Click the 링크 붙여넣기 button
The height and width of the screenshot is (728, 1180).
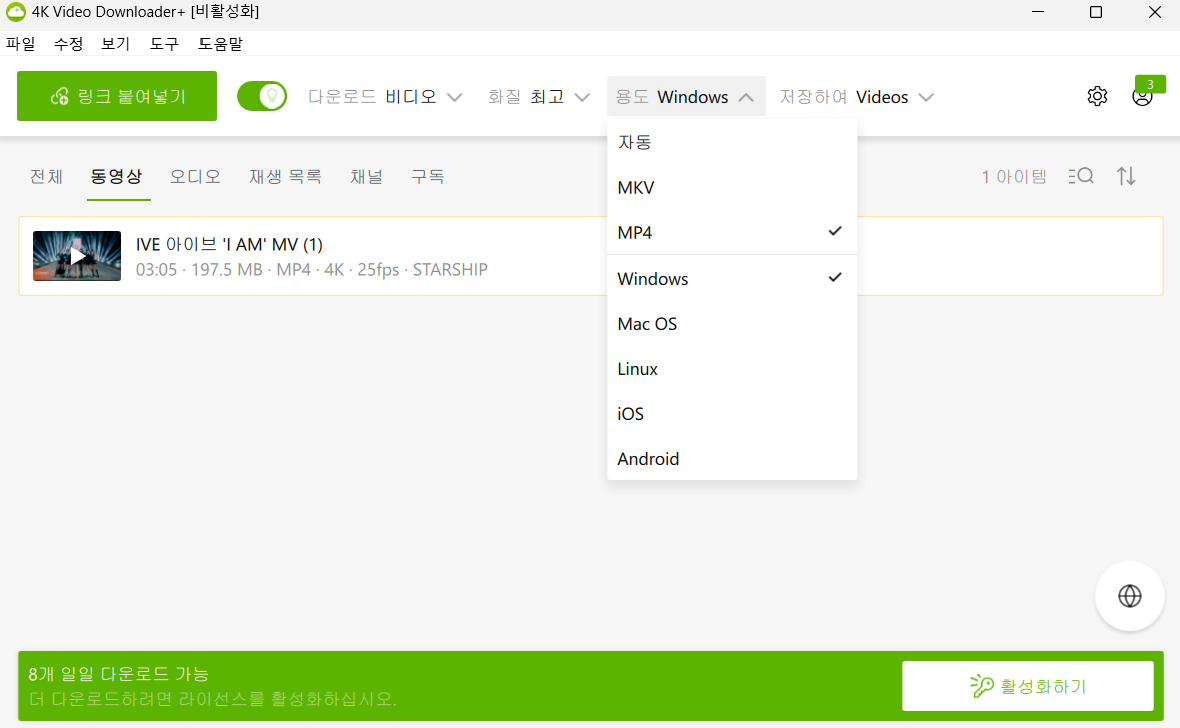pyautogui.click(x=117, y=96)
